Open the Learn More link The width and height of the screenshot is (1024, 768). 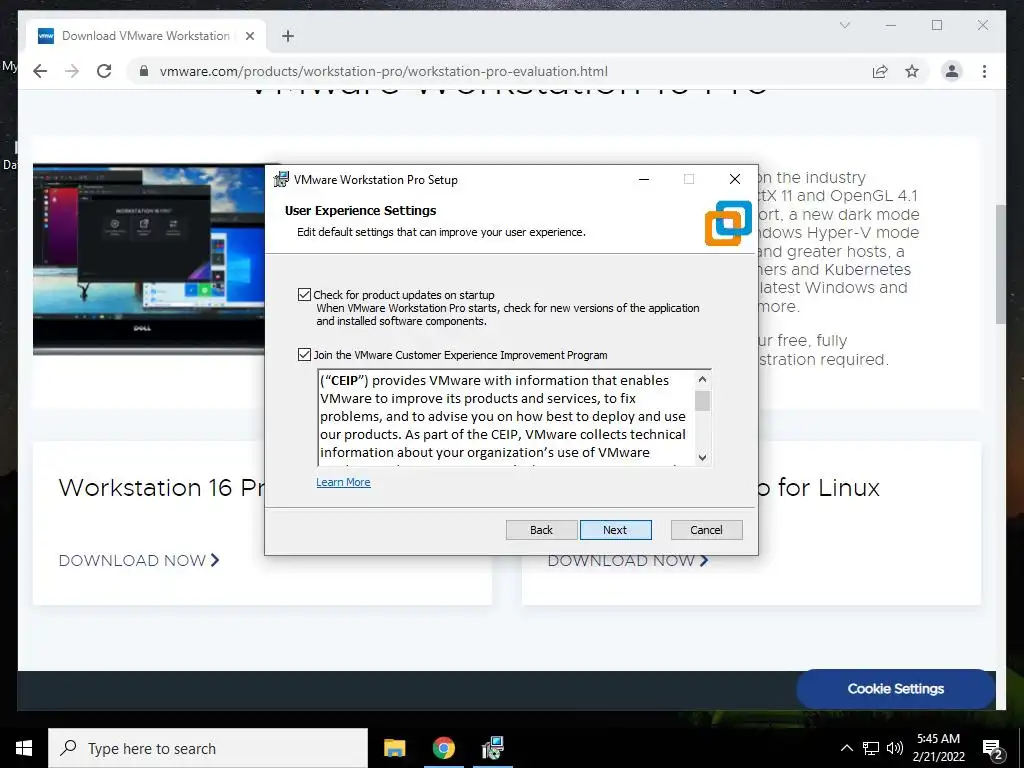coord(343,482)
